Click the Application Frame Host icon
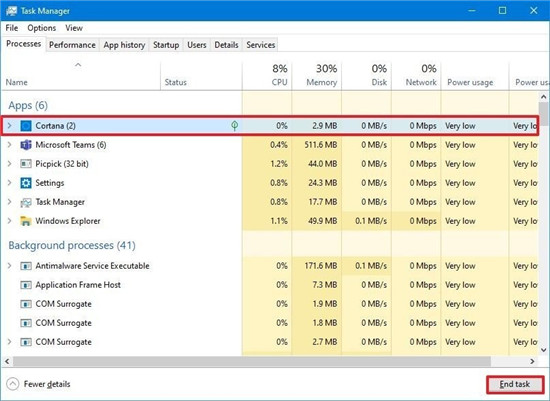The width and height of the screenshot is (550, 401). tap(26, 285)
